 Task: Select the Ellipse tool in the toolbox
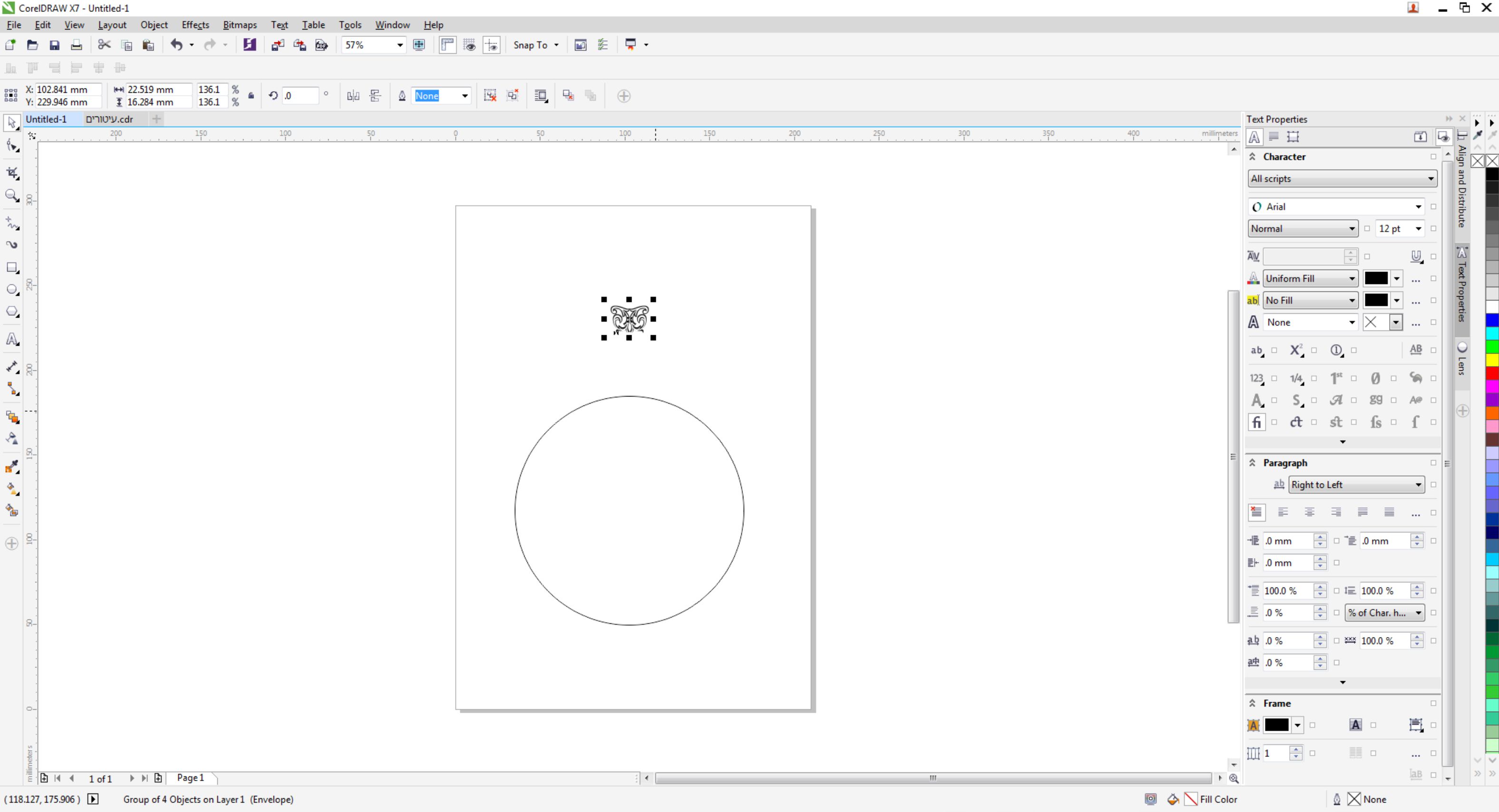click(12, 290)
